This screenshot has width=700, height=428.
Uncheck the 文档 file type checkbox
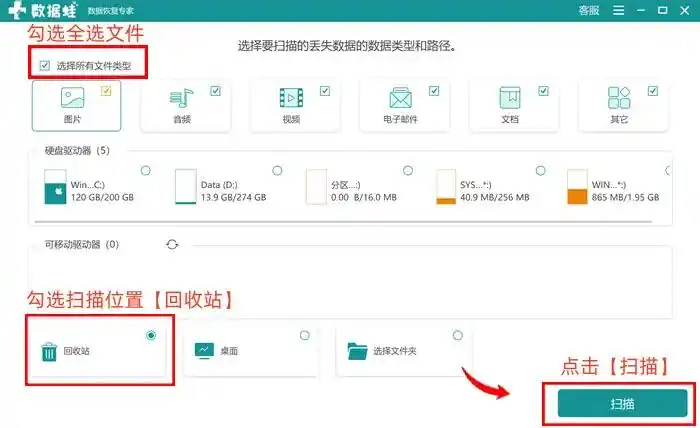pyautogui.click(x=543, y=91)
